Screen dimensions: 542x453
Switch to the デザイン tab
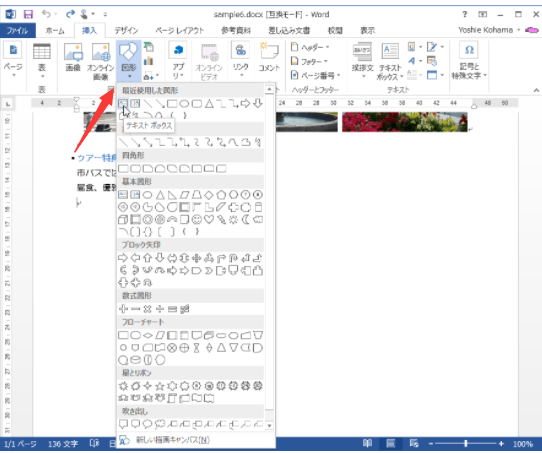pyautogui.click(x=126, y=30)
